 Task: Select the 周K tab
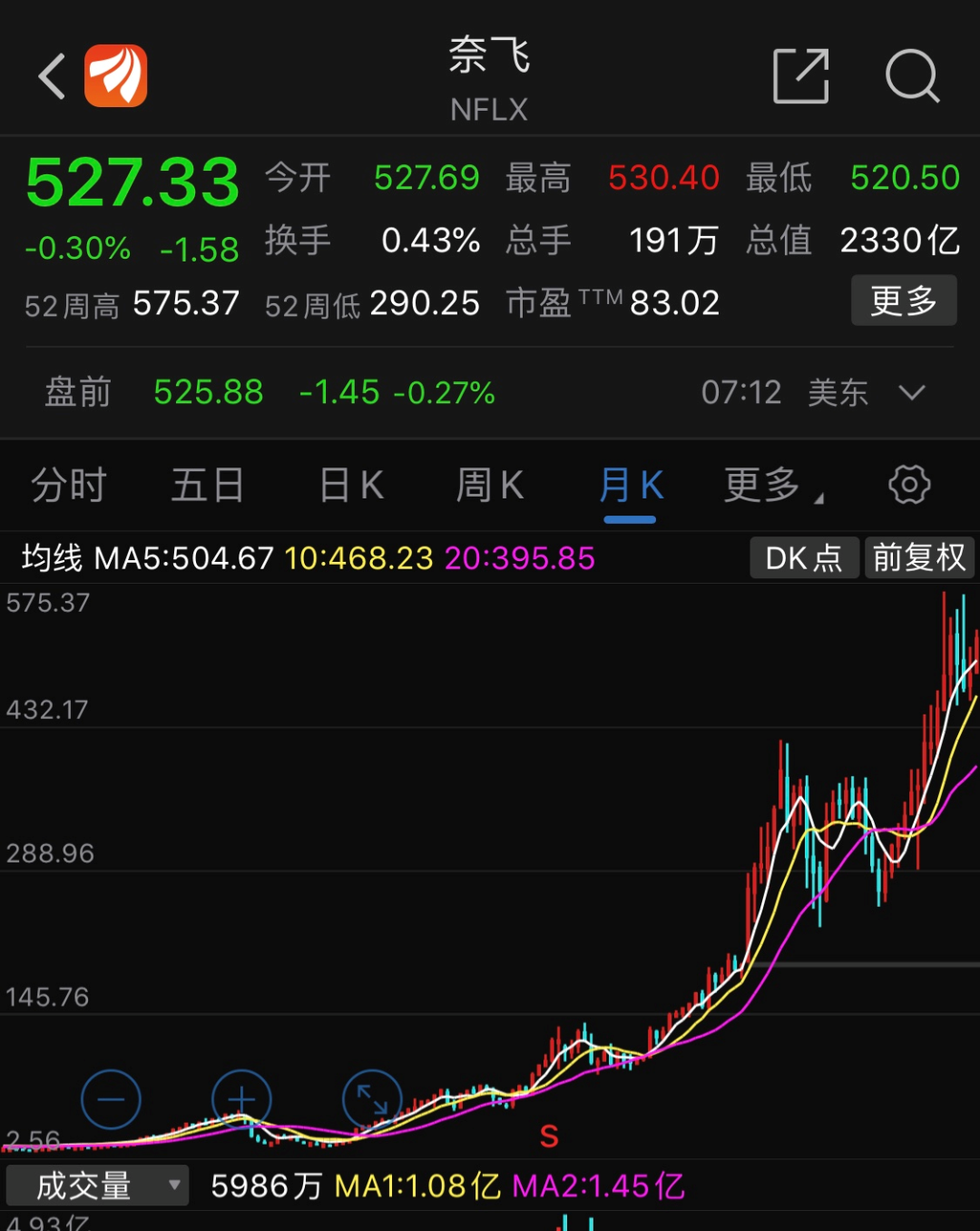490,486
